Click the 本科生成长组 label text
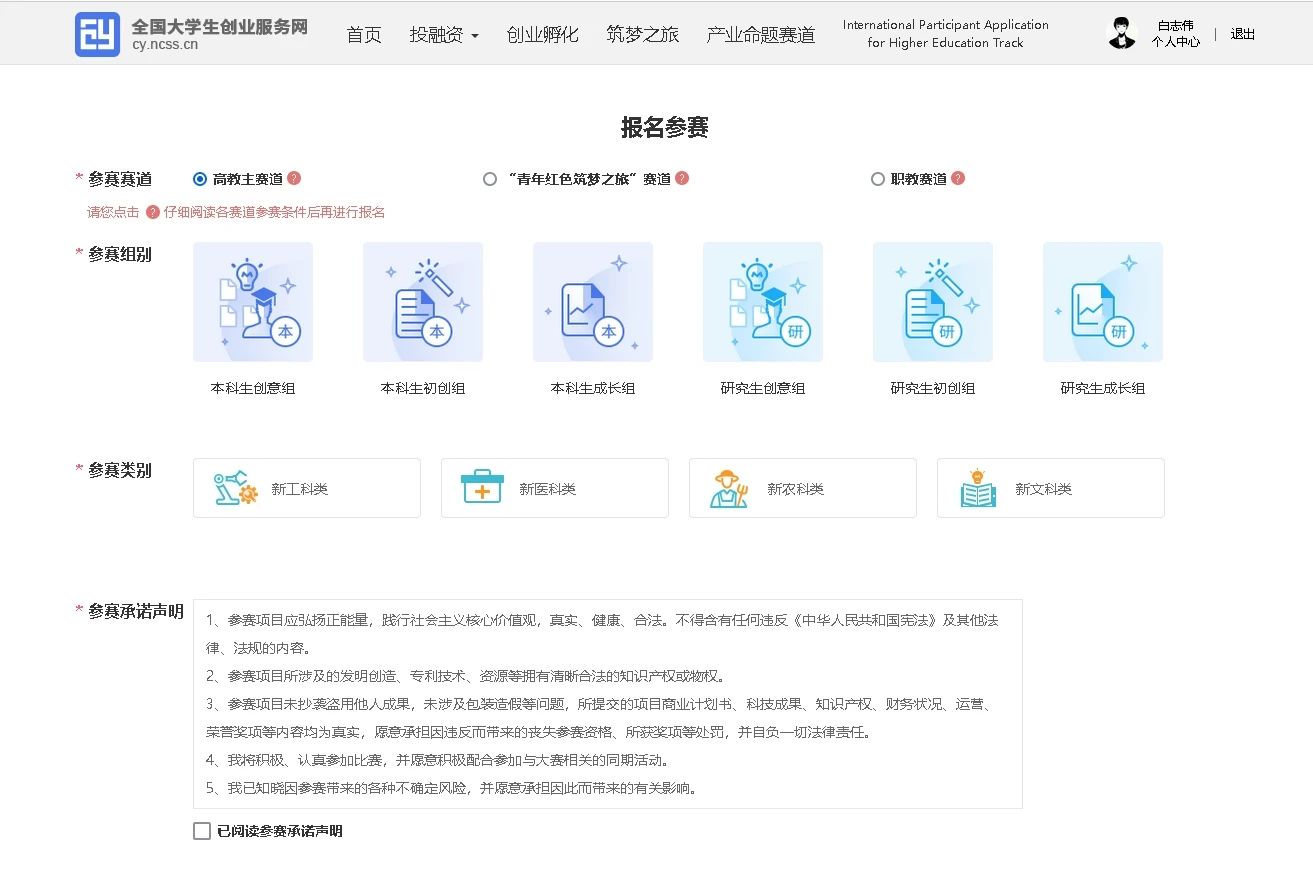The width and height of the screenshot is (1313, 880). (593, 388)
